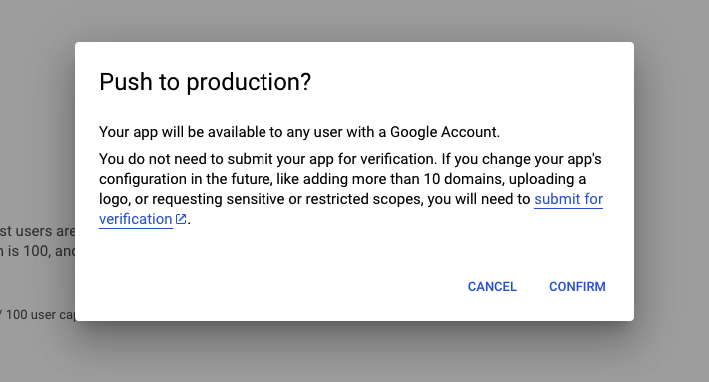Click the phrase 'uploading a' at line end
Viewport: 709px width, 382px height.
tap(547, 179)
